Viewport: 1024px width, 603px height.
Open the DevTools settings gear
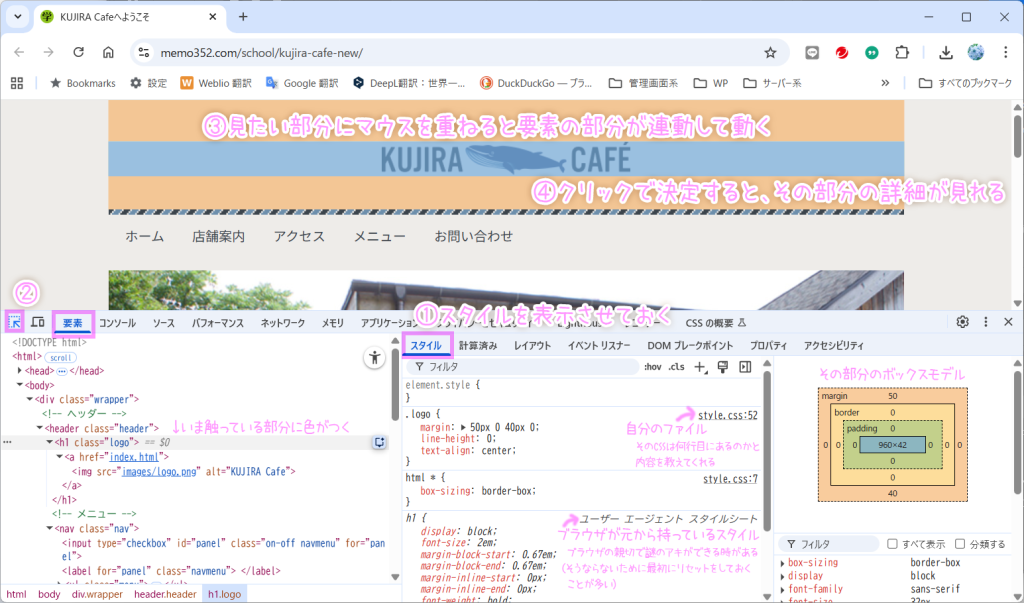point(962,322)
